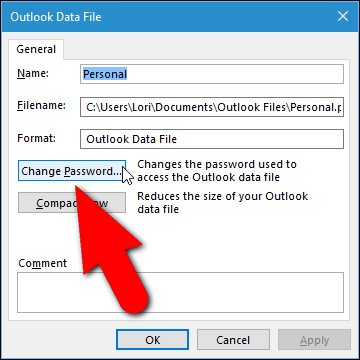Click into the Name text field
The width and height of the screenshot is (360, 360).
pos(212,74)
